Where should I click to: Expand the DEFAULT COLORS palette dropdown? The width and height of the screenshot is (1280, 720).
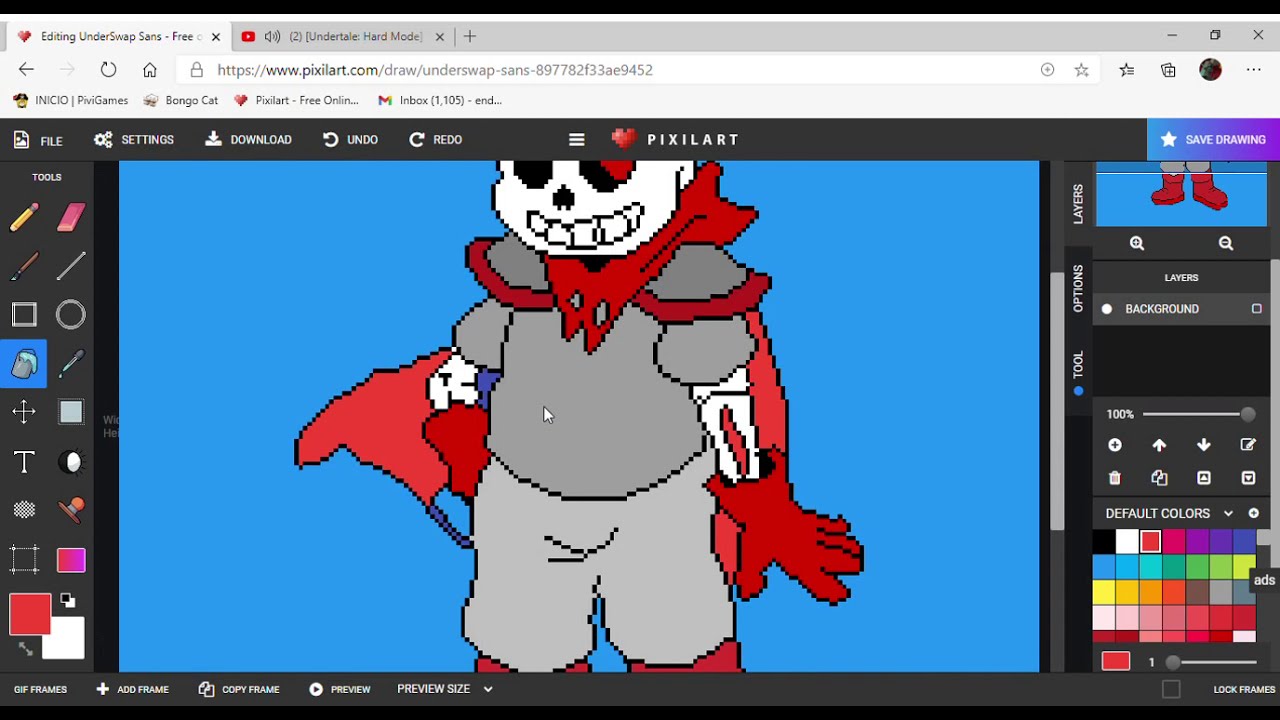tap(1169, 513)
